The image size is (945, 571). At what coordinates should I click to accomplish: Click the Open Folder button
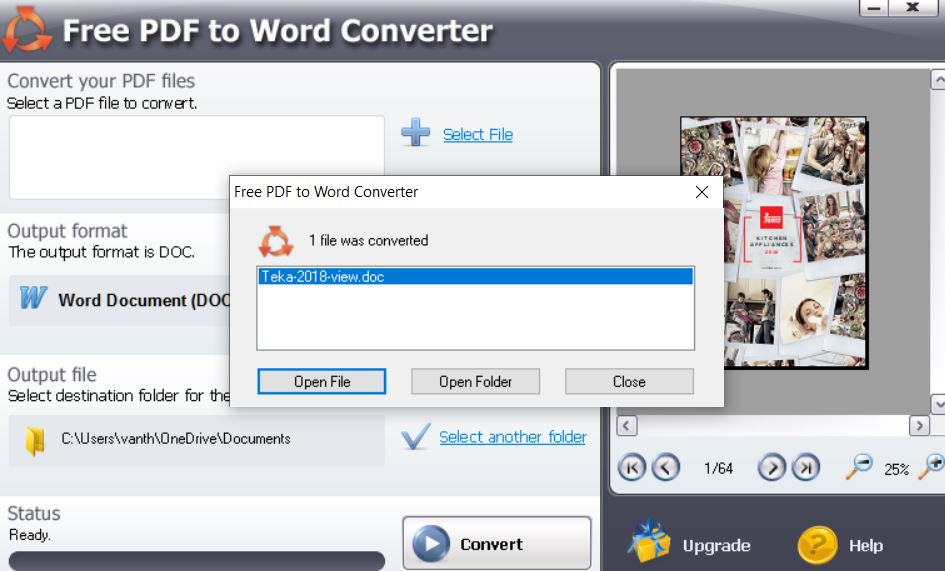pos(476,382)
